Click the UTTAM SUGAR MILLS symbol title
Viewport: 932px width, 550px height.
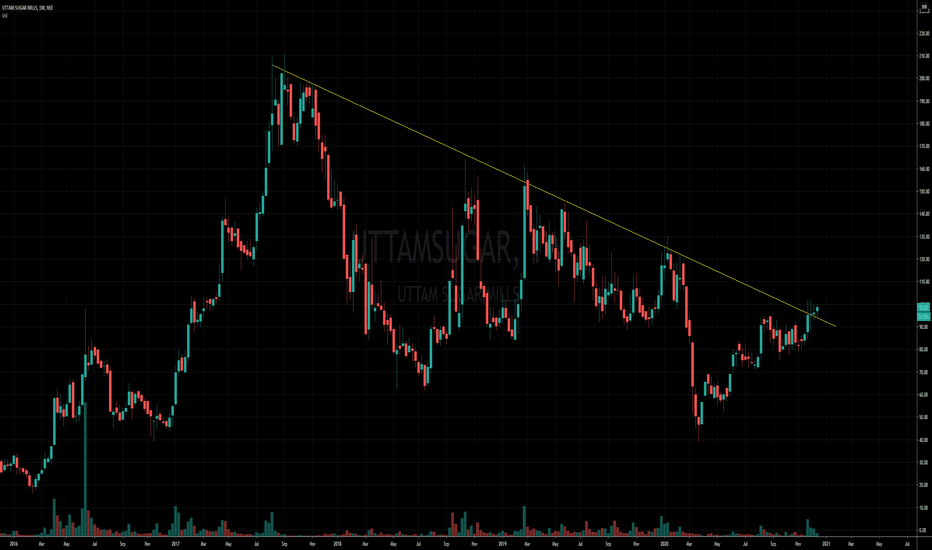point(27,8)
